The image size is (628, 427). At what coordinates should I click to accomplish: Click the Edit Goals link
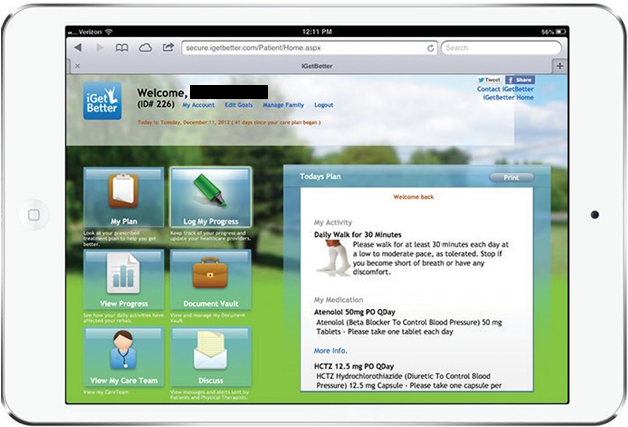[x=238, y=105]
